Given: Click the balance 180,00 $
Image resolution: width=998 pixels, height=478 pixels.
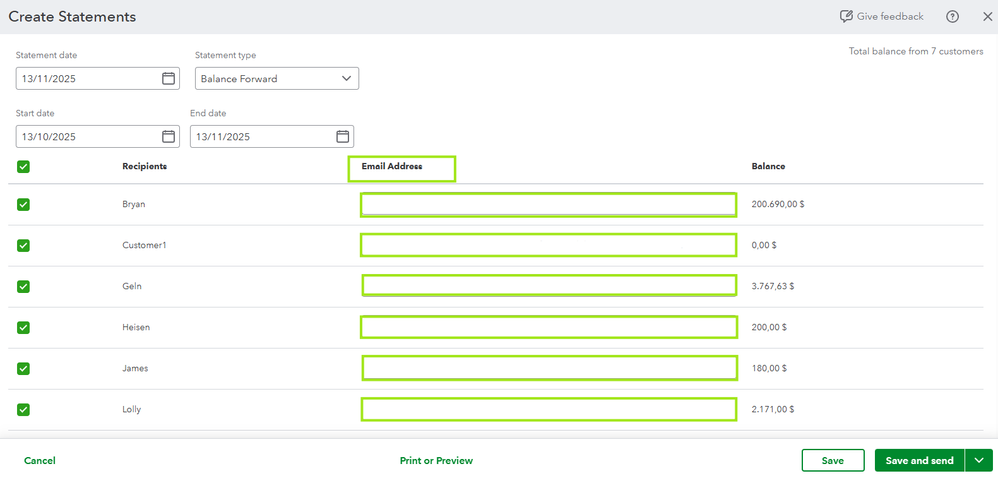Looking at the screenshot, I should (x=769, y=368).
